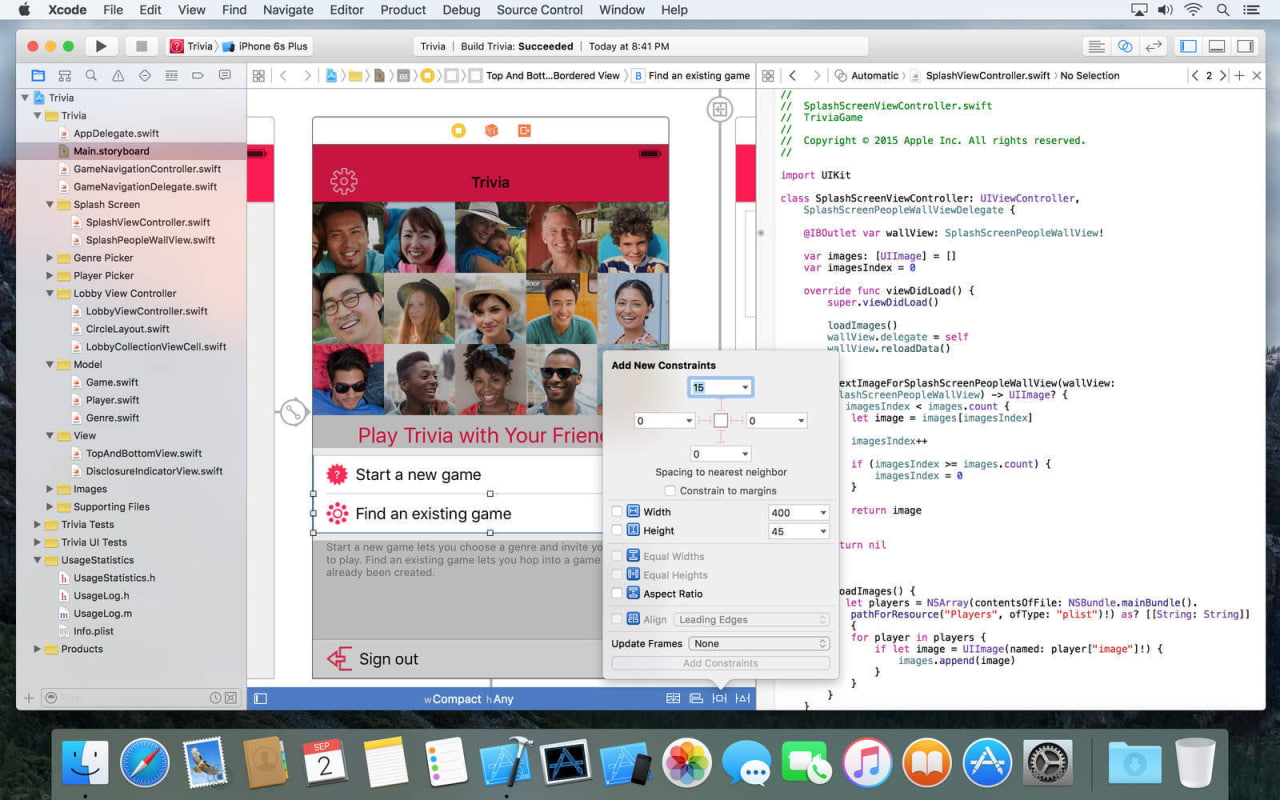Image resolution: width=1280 pixels, height=800 pixels.
Task: Open the Assistant editor
Action: click(1124, 46)
